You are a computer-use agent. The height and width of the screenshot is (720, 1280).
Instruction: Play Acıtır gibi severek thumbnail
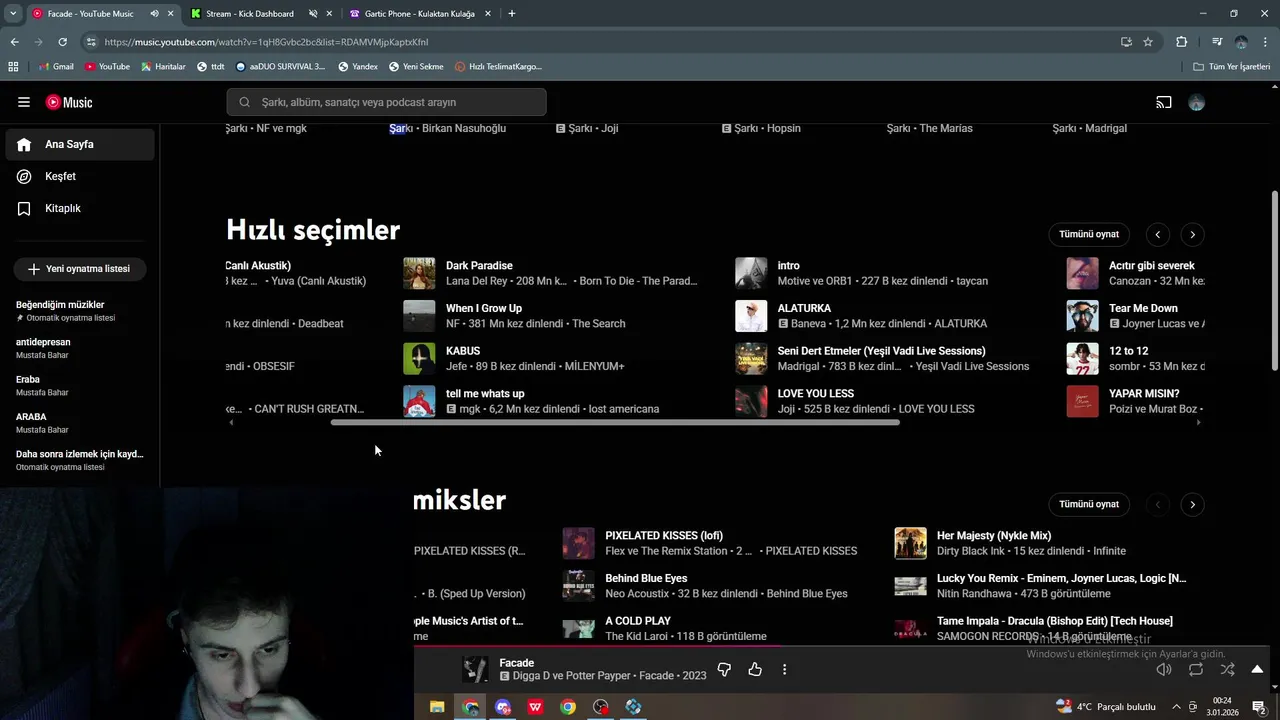tap(1082, 273)
